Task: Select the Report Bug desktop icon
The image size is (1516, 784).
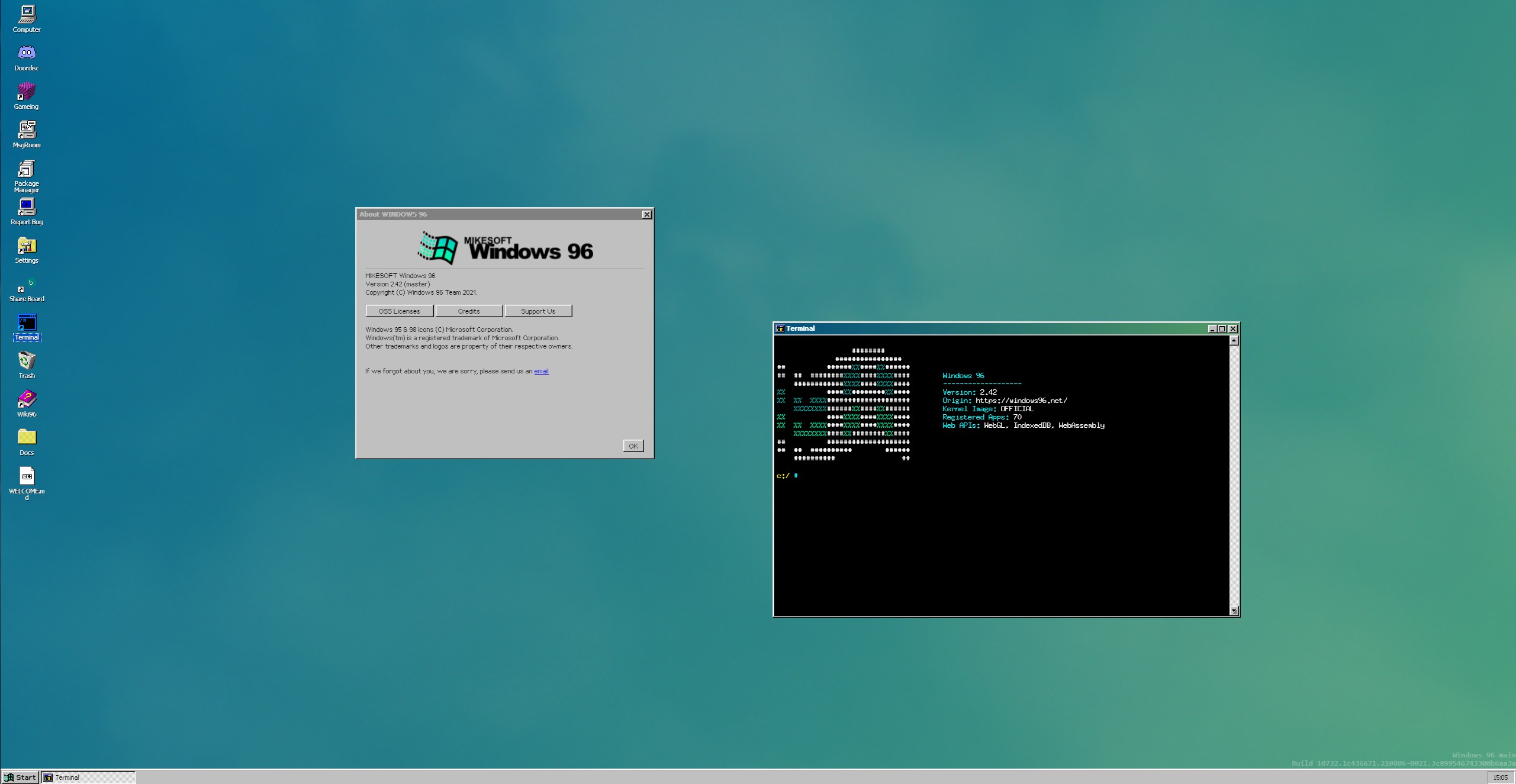Action: coord(27,211)
